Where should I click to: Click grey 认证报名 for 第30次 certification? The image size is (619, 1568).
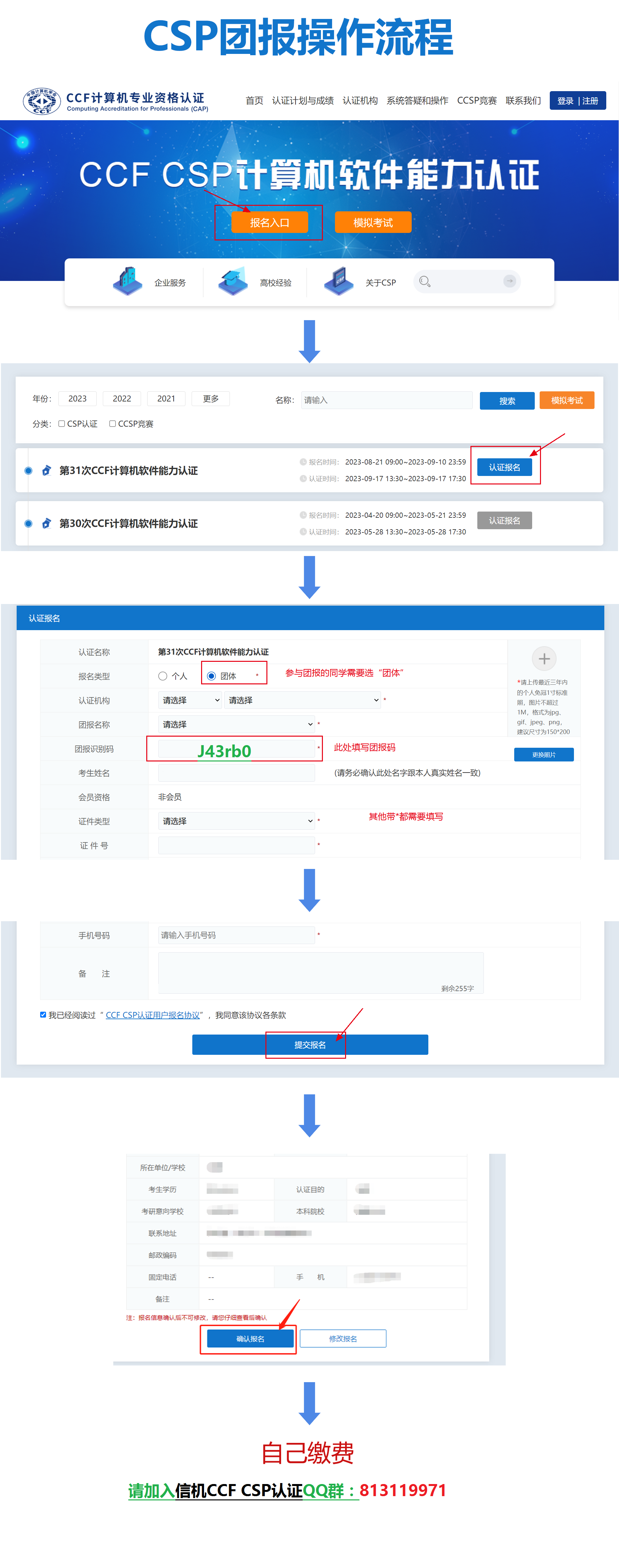point(505,520)
